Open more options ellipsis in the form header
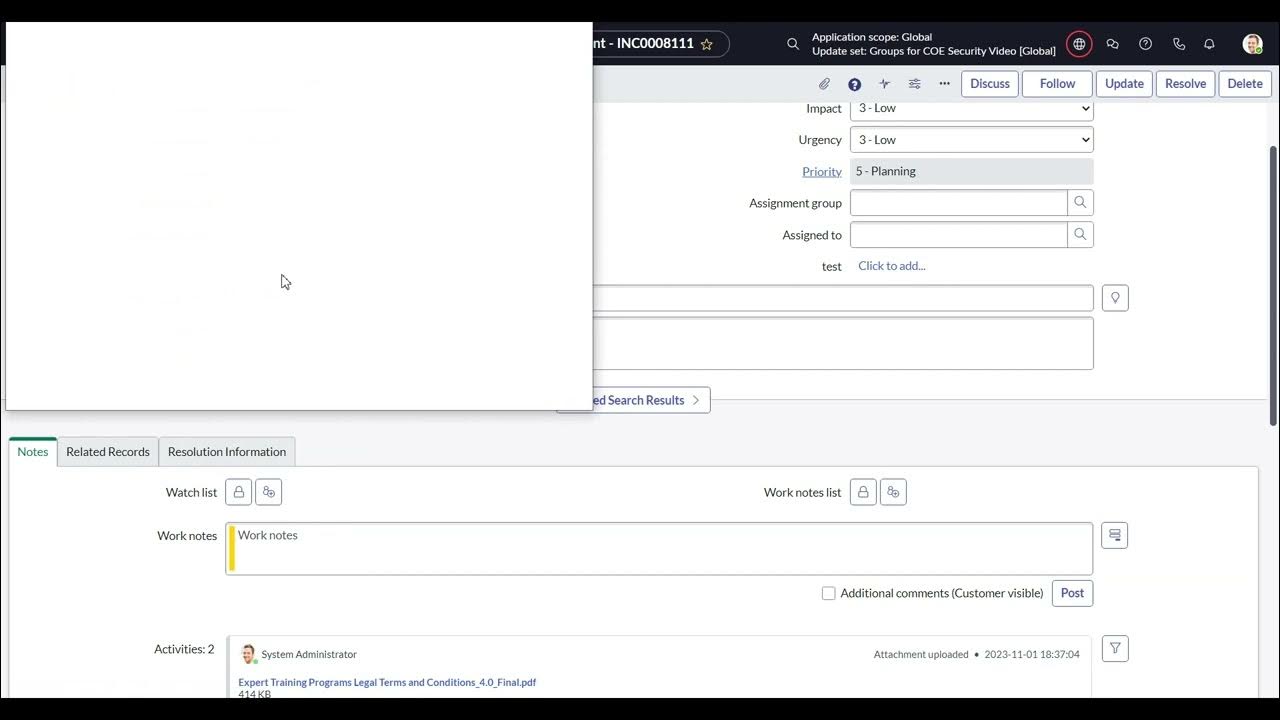Viewport: 1280px width, 720px height. coord(944,84)
